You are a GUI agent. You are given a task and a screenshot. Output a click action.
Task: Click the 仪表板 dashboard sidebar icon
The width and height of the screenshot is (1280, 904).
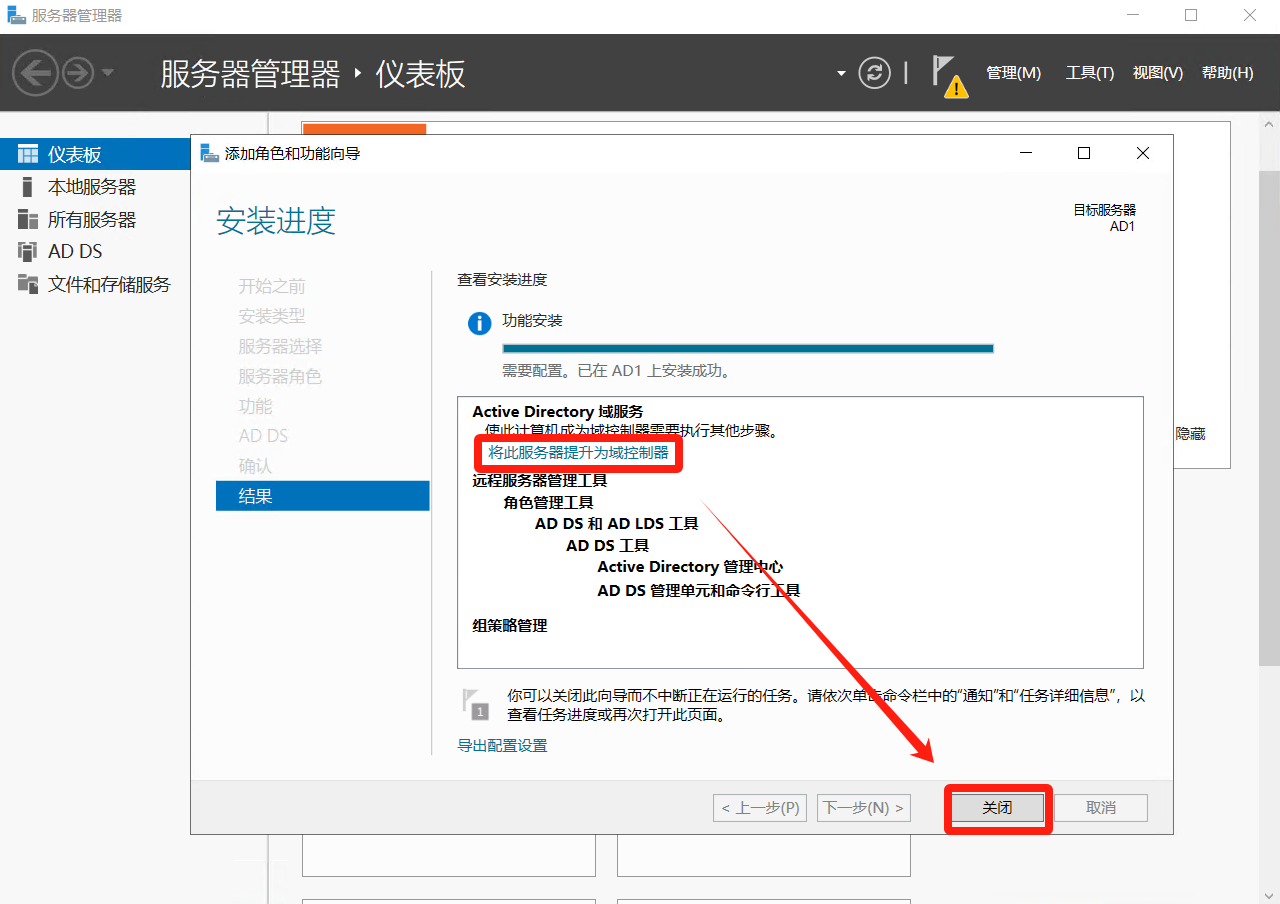(x=28, y=154)
